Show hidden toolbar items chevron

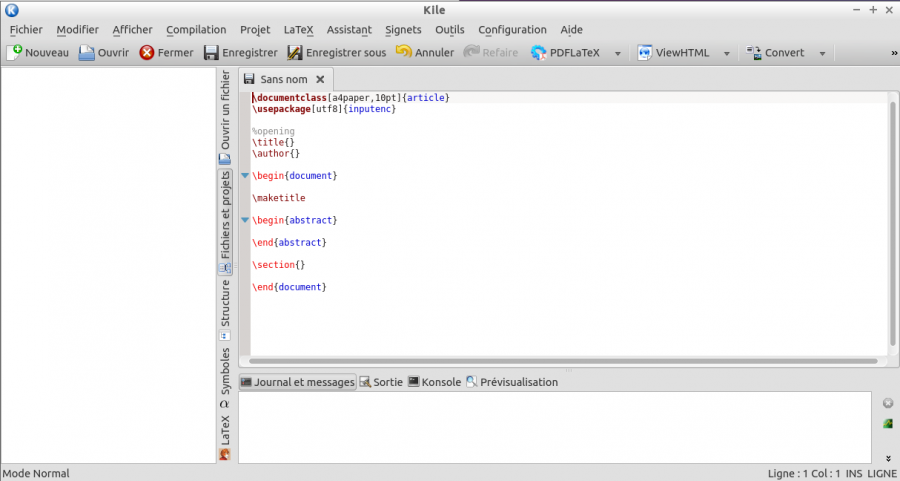click(894, 53)
